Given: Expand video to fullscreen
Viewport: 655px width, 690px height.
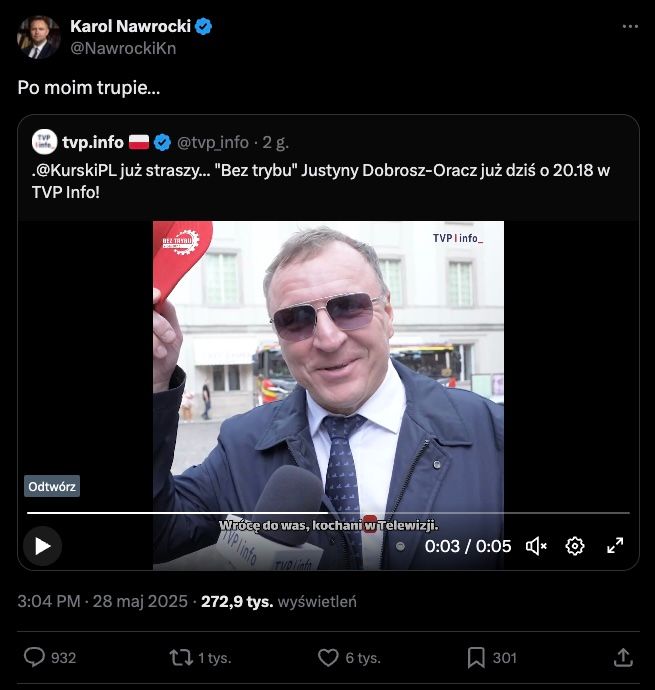Looking at the screenshot, I should pos(615,546).
